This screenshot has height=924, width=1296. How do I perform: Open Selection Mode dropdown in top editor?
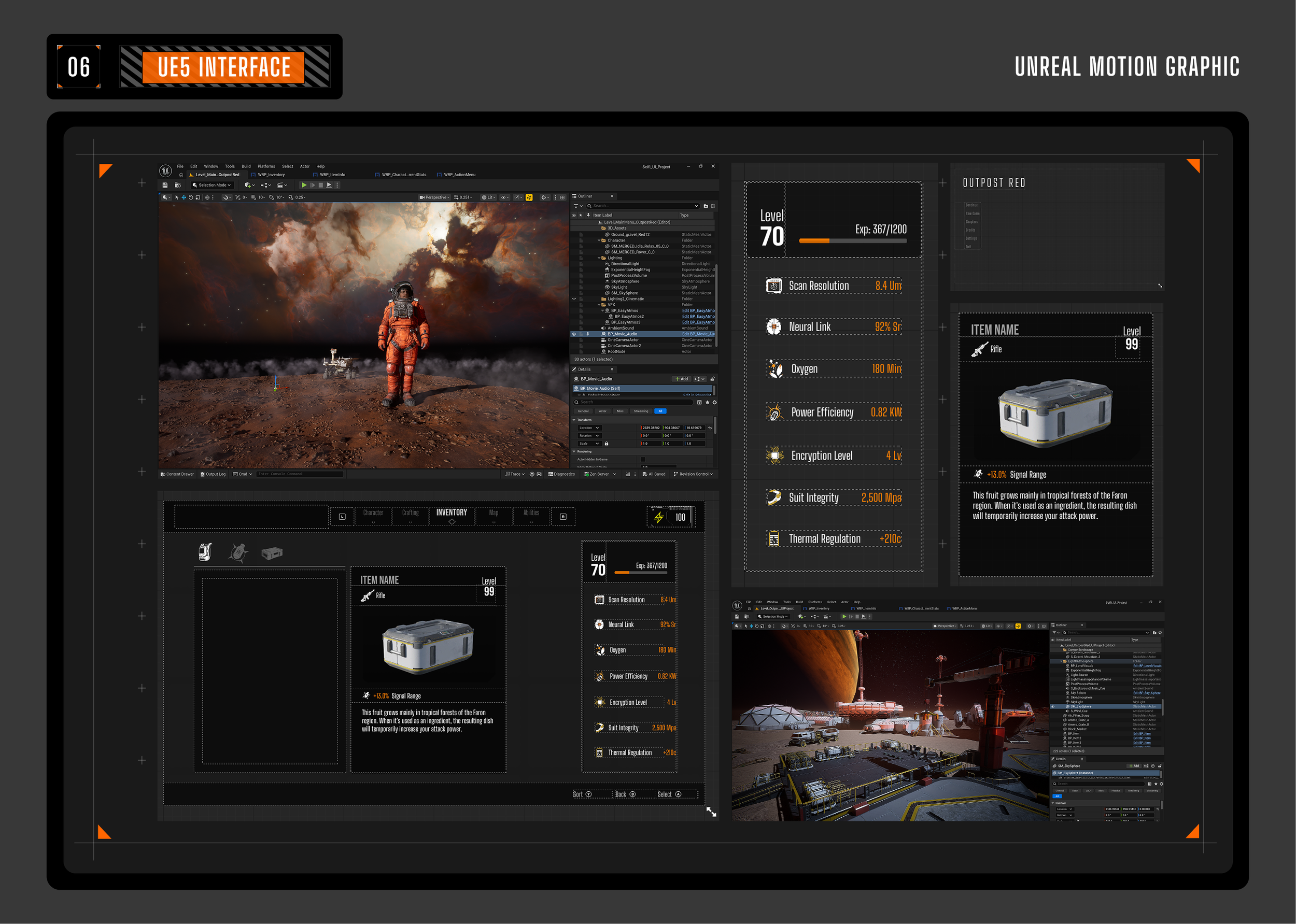[x=212, y=186]
